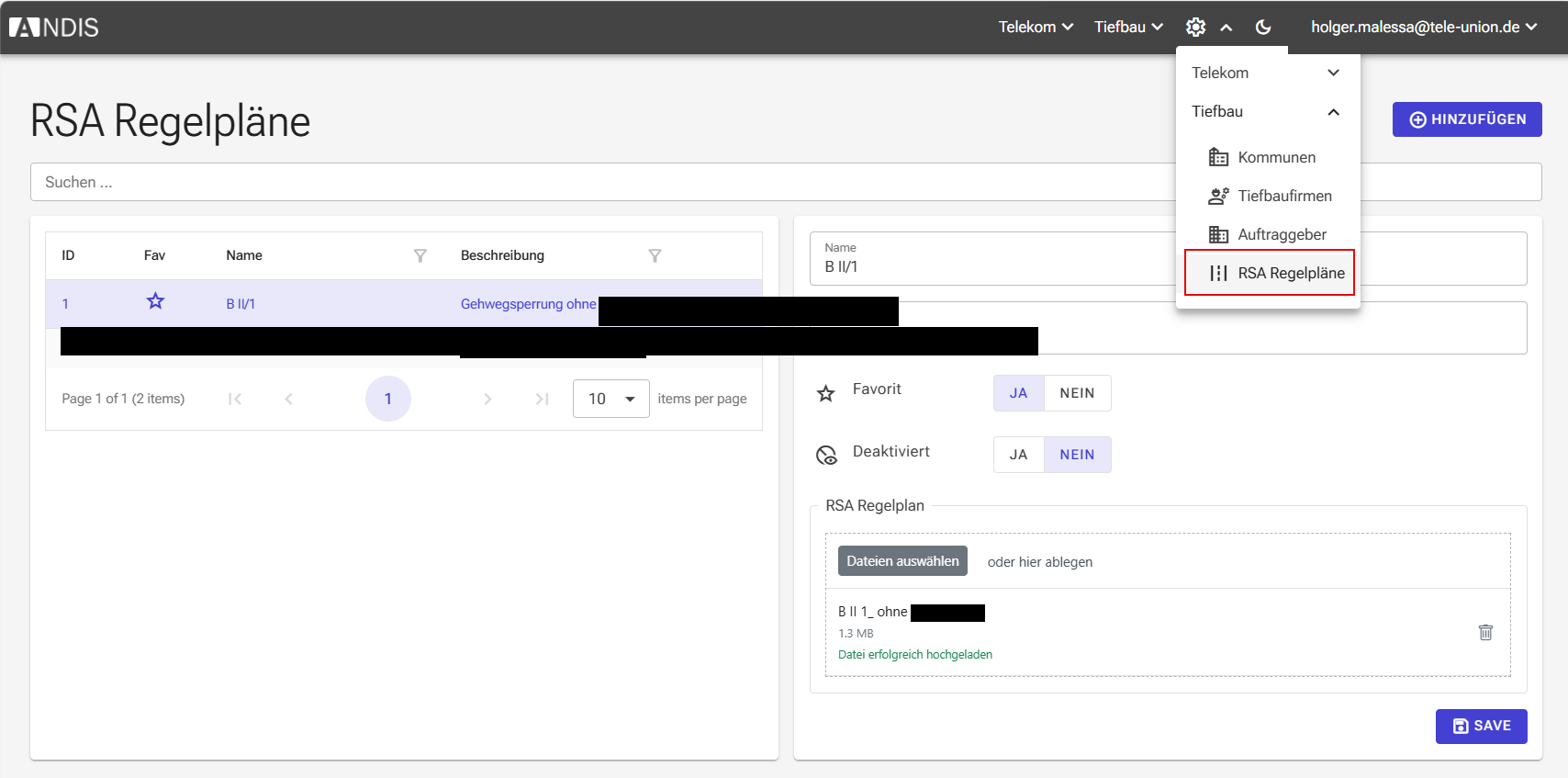Open the Tiefbau dropdown in the top bar
1568x778 pixels.
point(1128,28)
